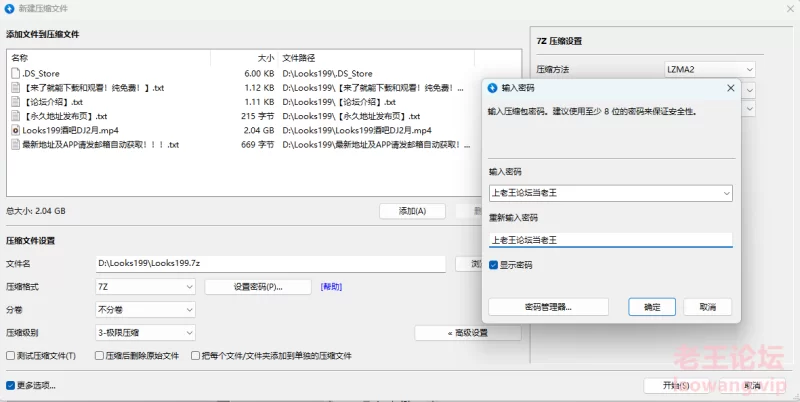Image resolution: width=800 pixels, height=402 pixels.
Task: Click the Looks199酒吧DJ2月.mp4 video file icon
Action: click(x=15, y=130)
